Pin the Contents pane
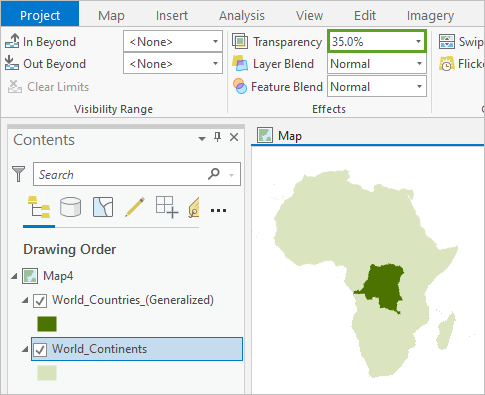This screenshot has height=395, width=485. pyautogui.click(x=217, y=137)
